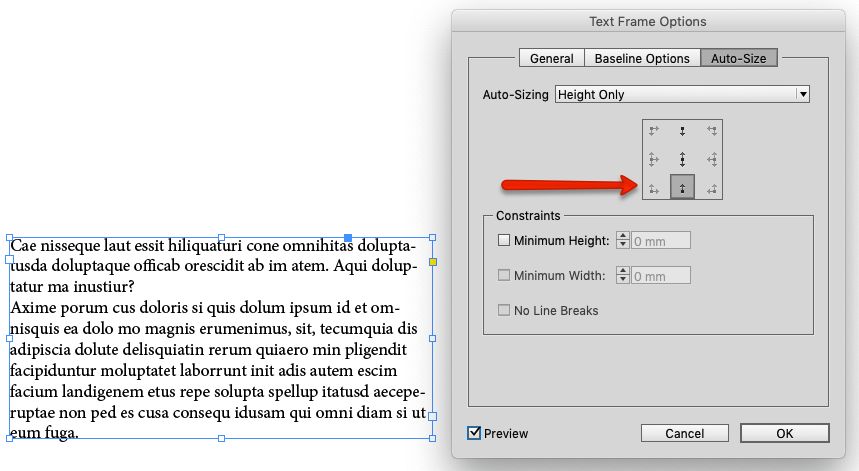Open the Auto-Sizing dropdown menu
The height and width of the screenshot is (471, 859).
pyautogui.click(x=683, y=94)
